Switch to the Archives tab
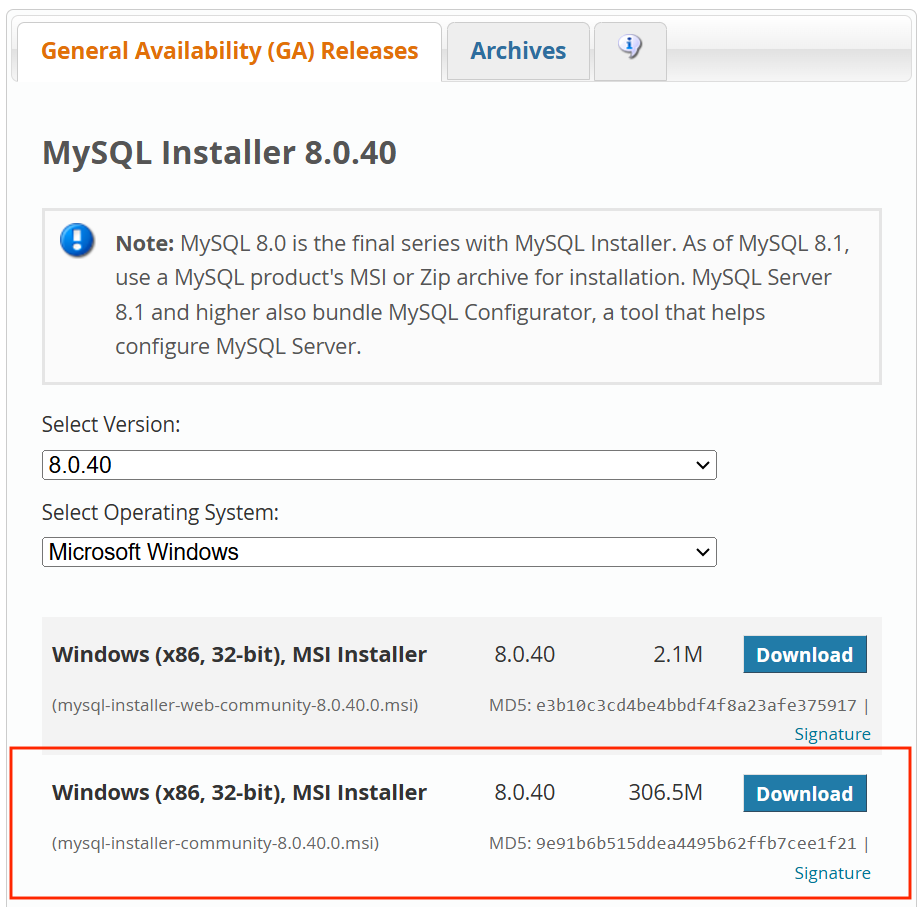This screenshot has height=907, width=924. coord(518,51)
